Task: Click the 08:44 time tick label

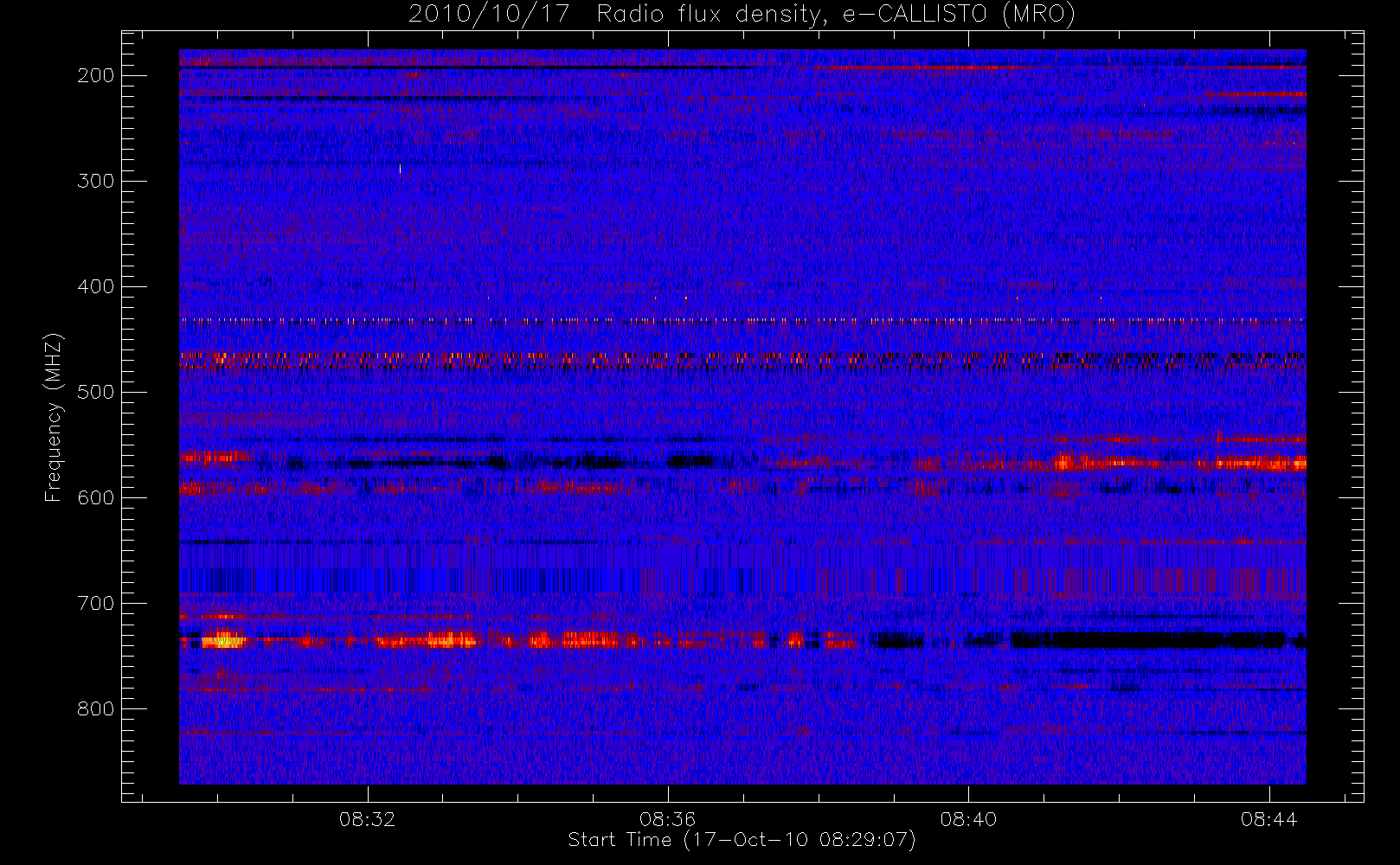Action: pos(1268,819)
